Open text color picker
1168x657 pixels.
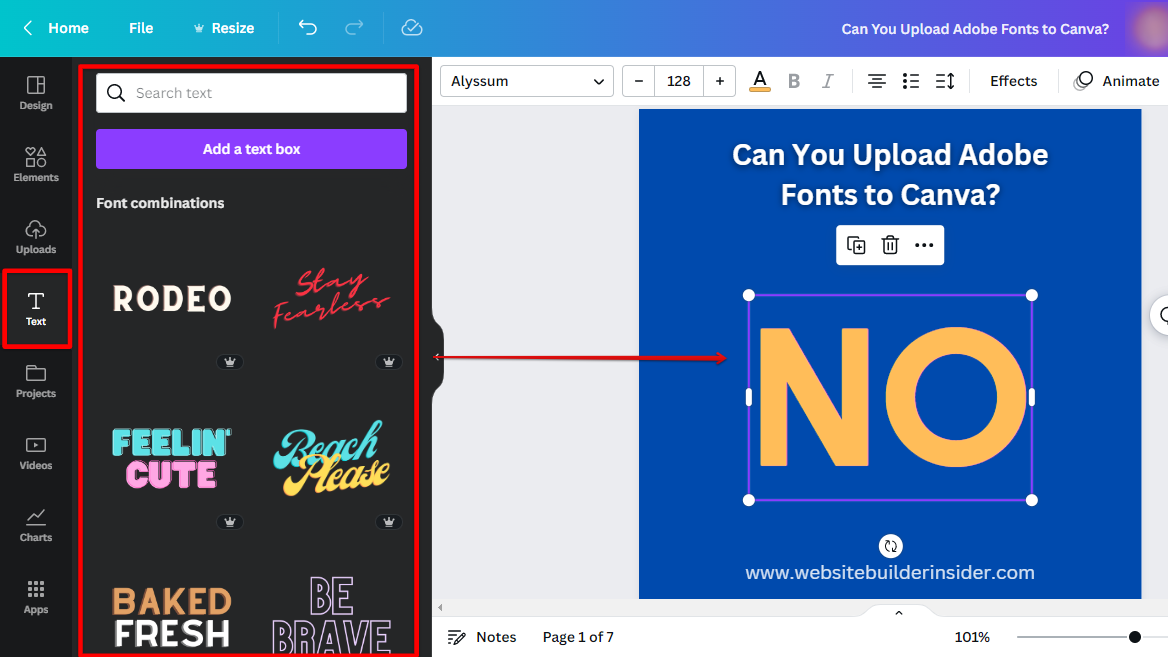759,81
